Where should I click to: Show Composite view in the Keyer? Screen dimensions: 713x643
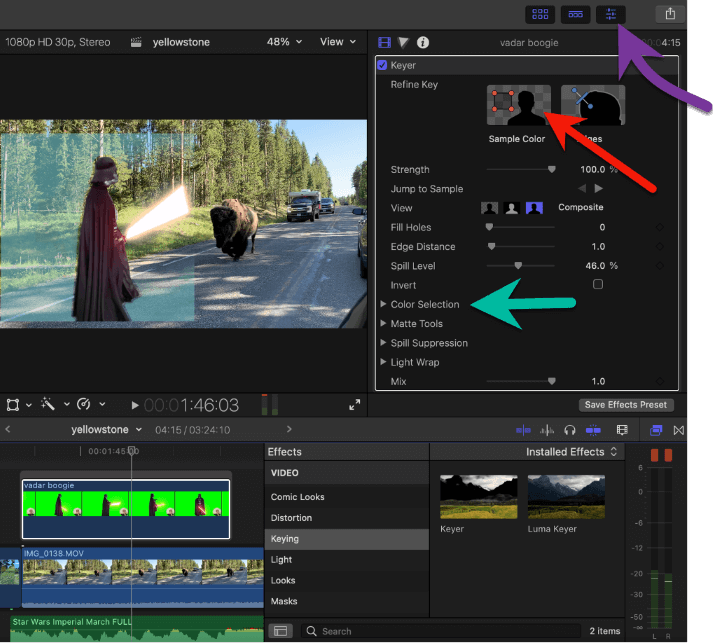point(534,208)
